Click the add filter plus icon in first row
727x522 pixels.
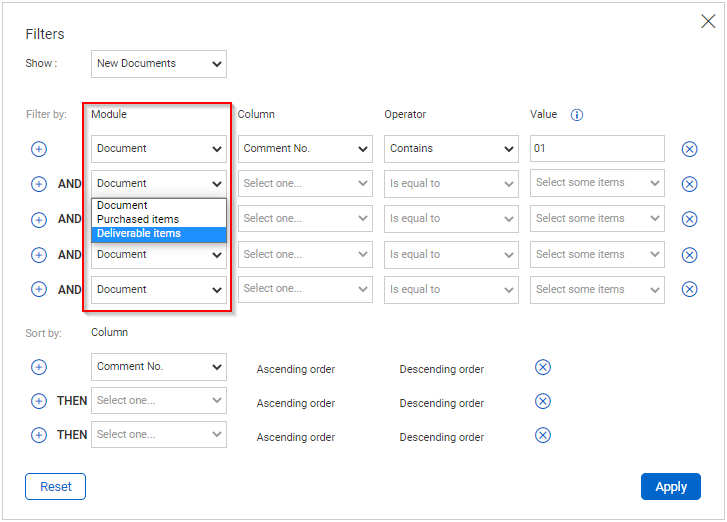pos(39,149)
